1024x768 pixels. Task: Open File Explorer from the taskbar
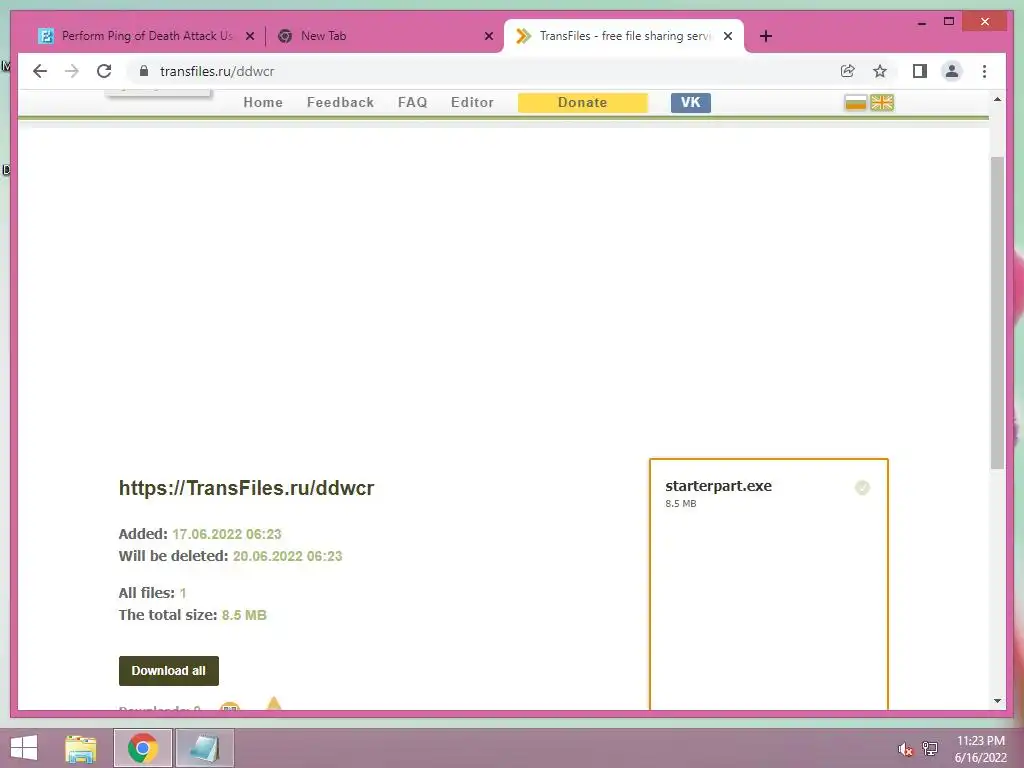pos(80,748)
